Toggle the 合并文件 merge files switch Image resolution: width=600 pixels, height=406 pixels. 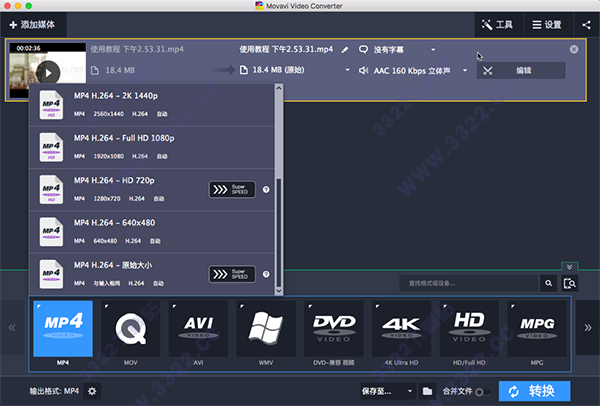click(483, 392)
